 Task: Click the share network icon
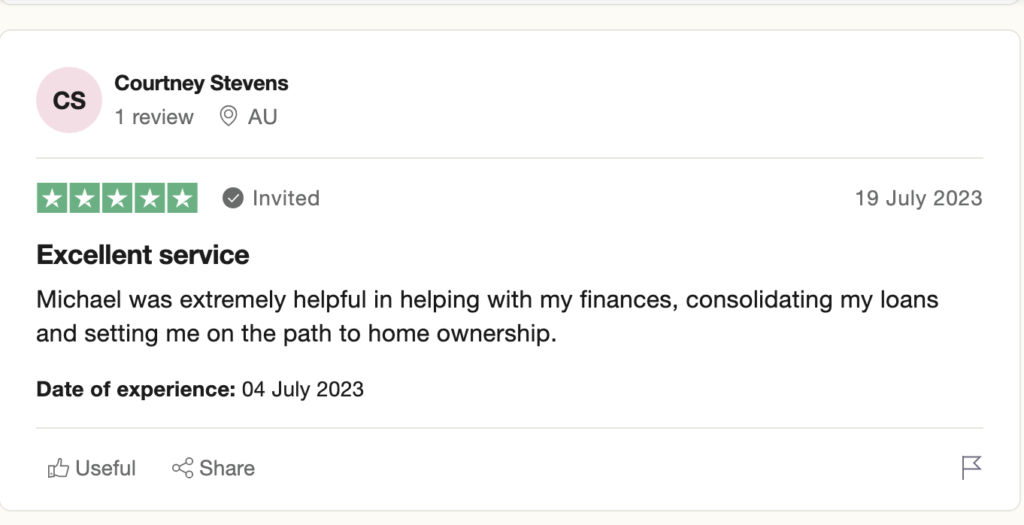pyautogui.click(x=182, y=468)
